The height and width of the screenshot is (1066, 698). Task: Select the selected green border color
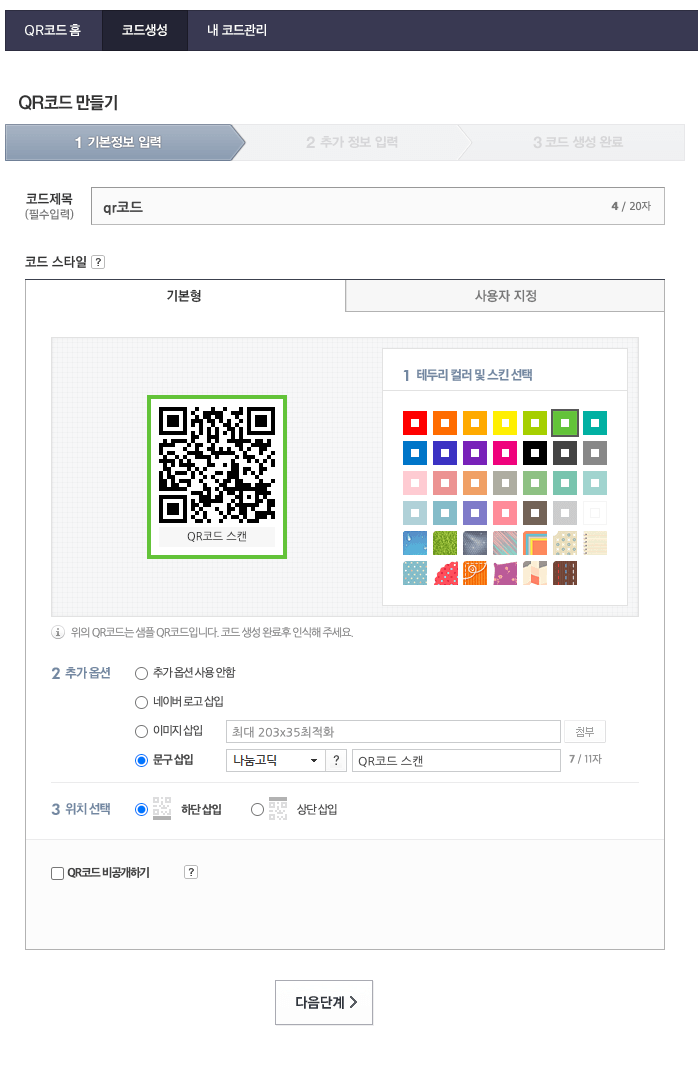click(x=565, y=423)
